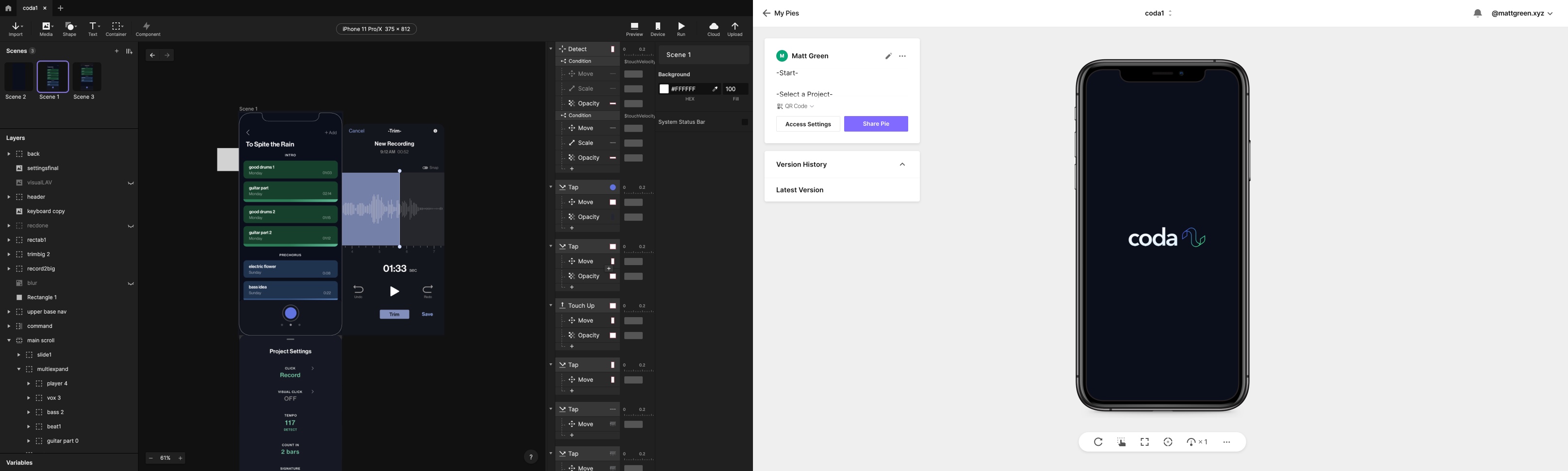Open the QR Code dropdown

796,106
